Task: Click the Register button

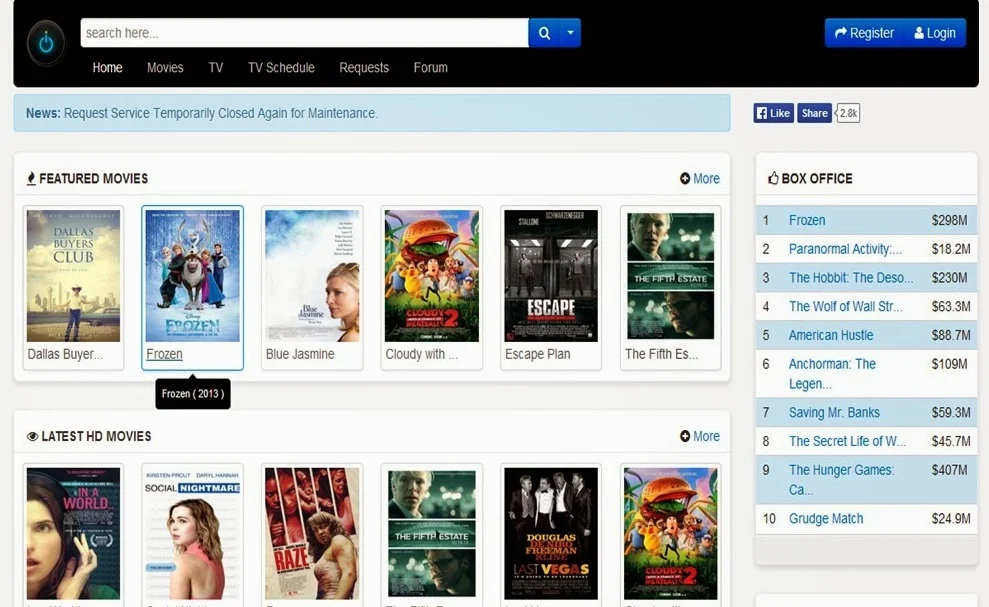Action: [x=864, y=33]
